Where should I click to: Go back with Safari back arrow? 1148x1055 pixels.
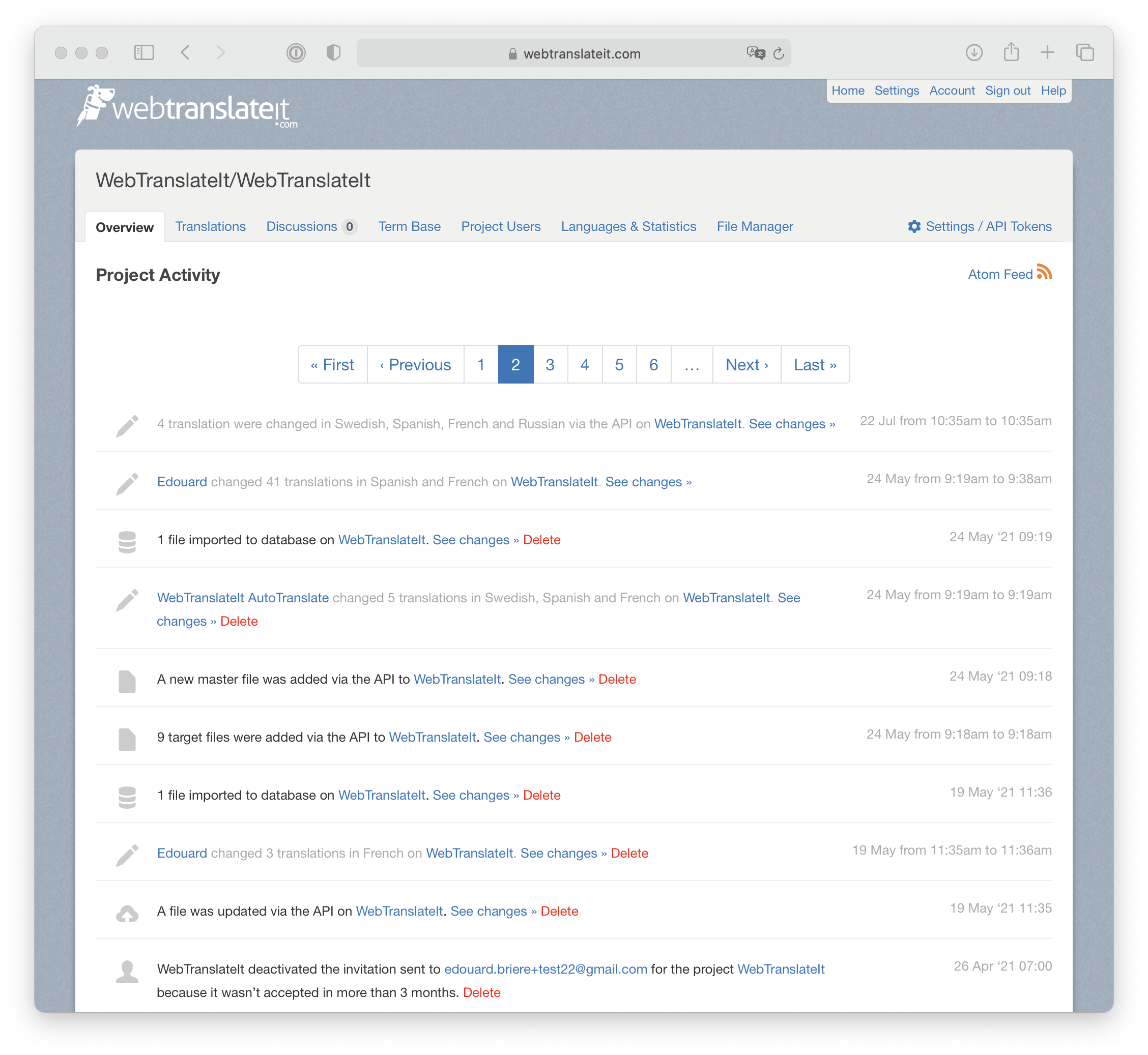185,53
